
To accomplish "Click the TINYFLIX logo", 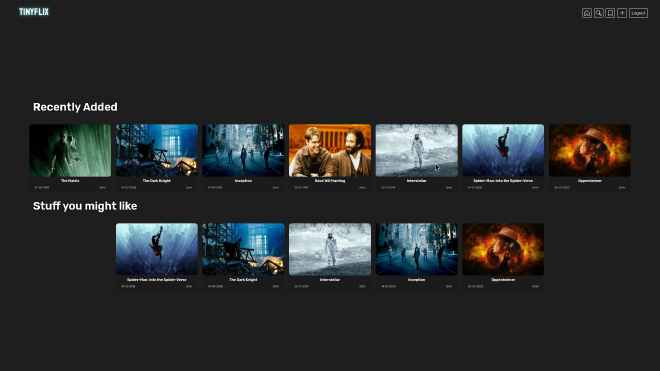I will pyautogui.click(x=34, y=12).
